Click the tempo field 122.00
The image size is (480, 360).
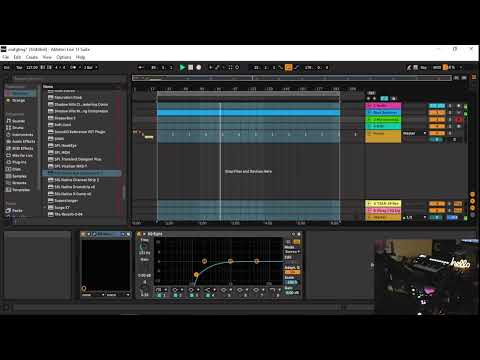[32, 67]
